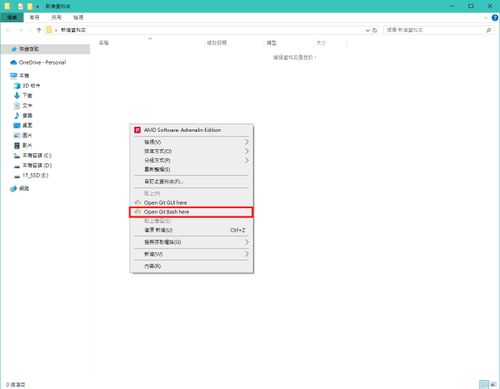The height and width of the screenshot is (389, 500).
Task: Click the OneDrive cloud icon in sidebar
Action: (14, 62)
